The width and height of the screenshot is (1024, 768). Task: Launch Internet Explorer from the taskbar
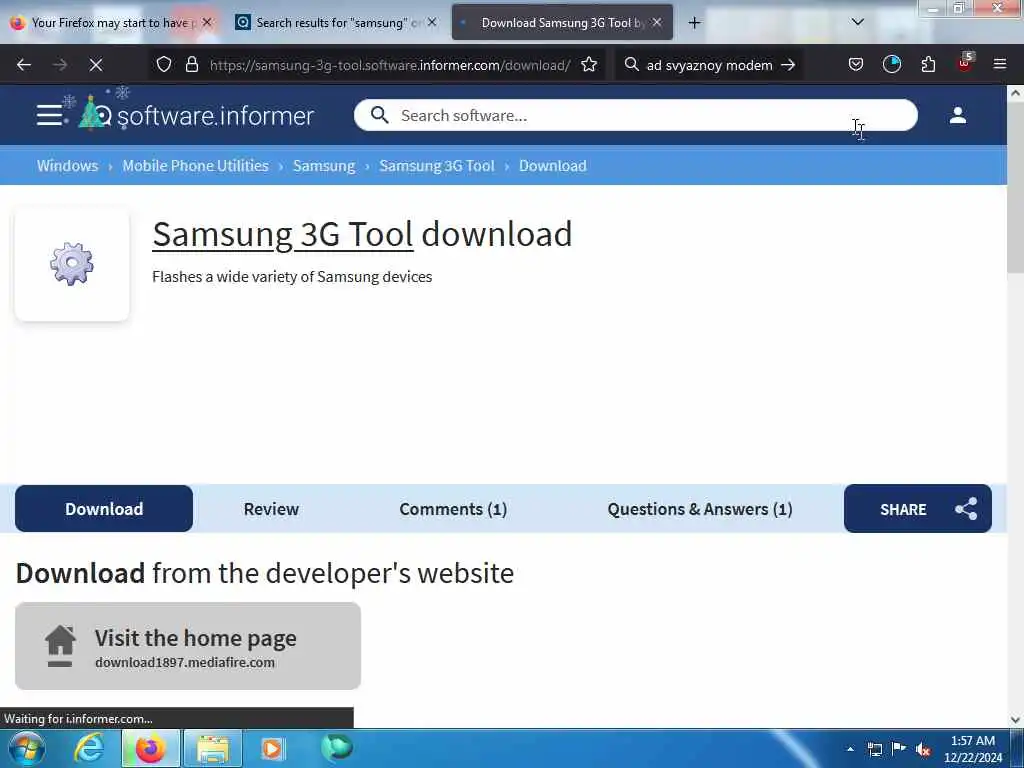point(88,748)
